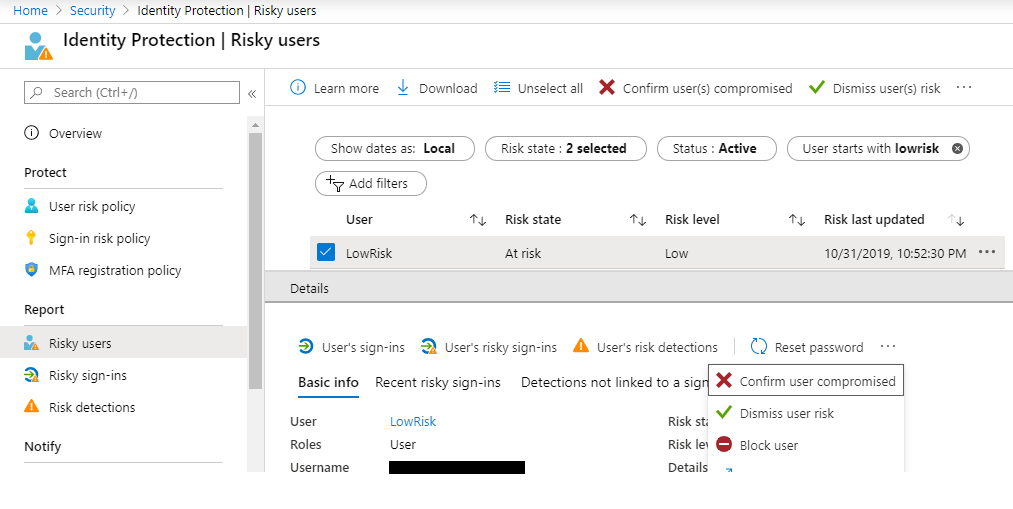Switch to the Basic info tab
Screen dimensions: 1013x509
pyautogui.click(x=328, y=382)
